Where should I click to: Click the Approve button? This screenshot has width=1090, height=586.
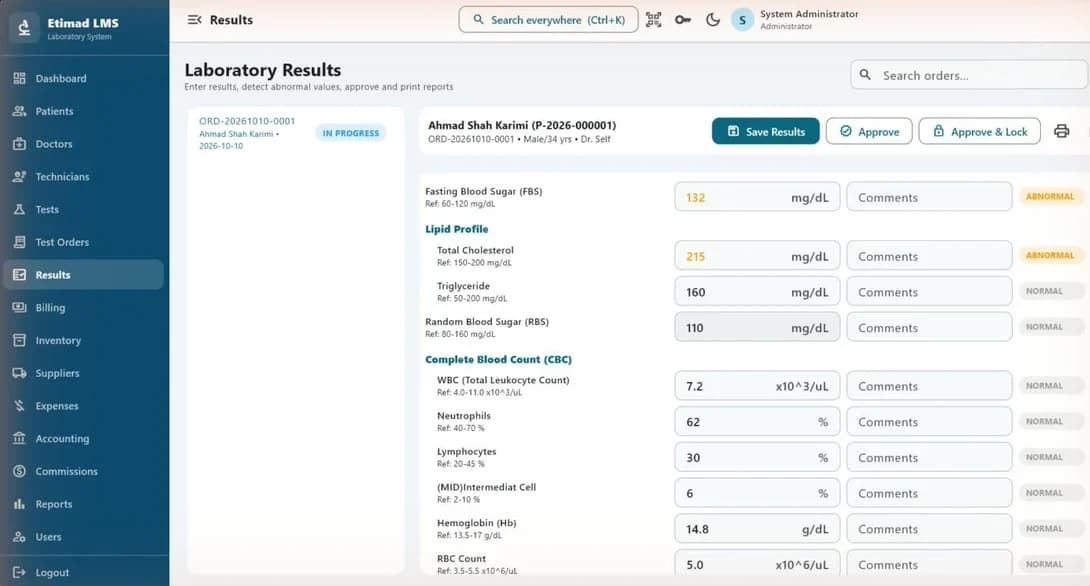click(x=869, y=131)
